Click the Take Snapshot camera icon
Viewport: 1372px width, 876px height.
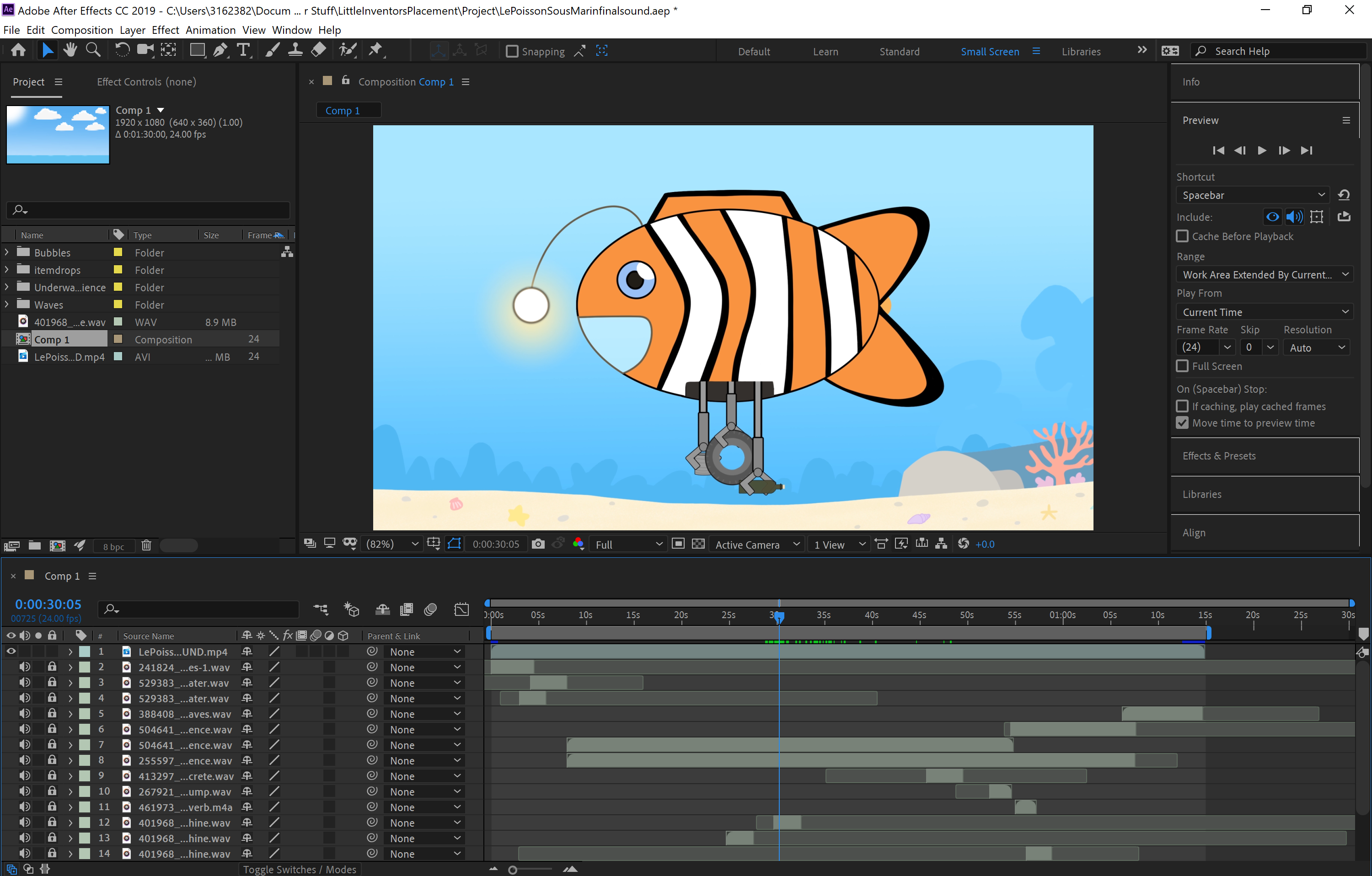pyautogui.click(x=538, y=544)
